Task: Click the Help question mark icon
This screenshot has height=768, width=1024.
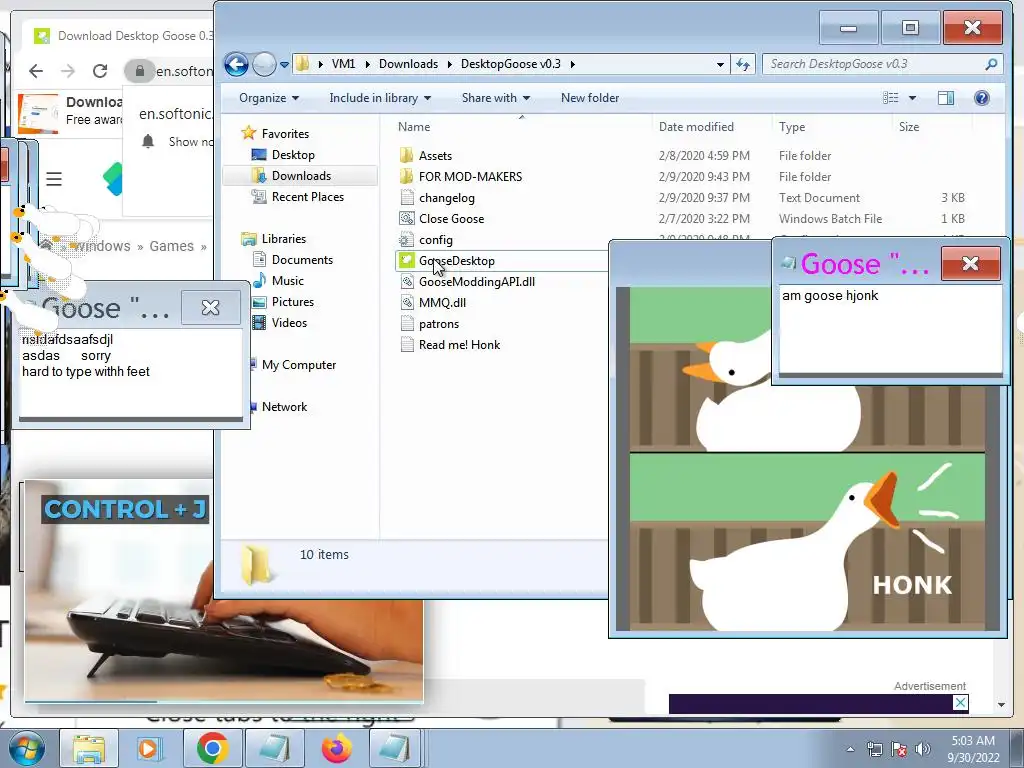Action: pyautogui.click(x=982, y=98)
